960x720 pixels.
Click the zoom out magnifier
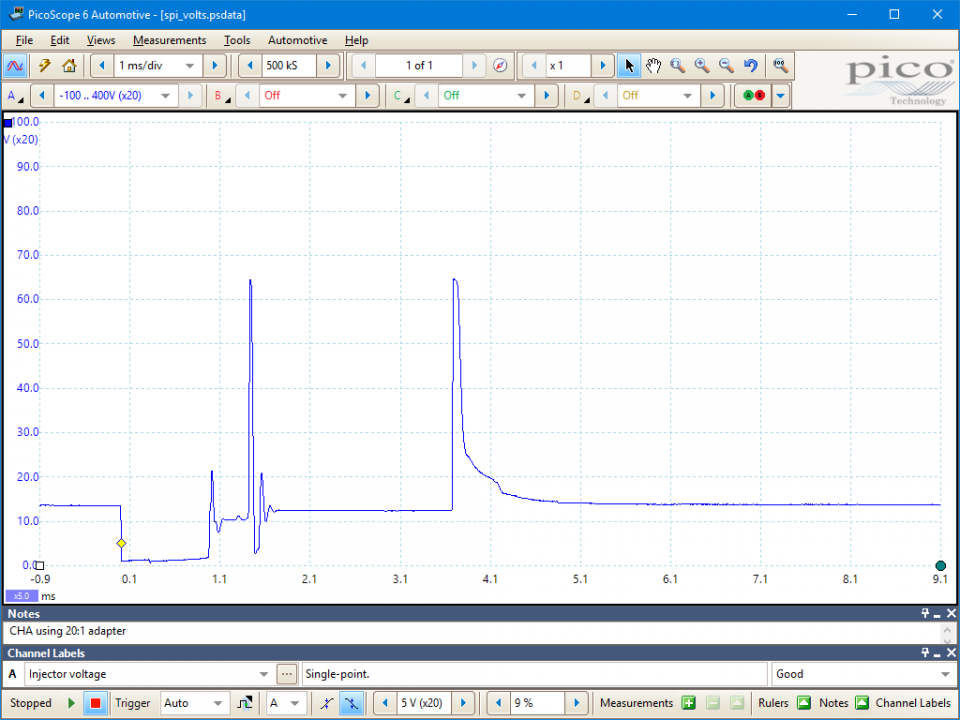pyautogui.click(x=726, y=66)
